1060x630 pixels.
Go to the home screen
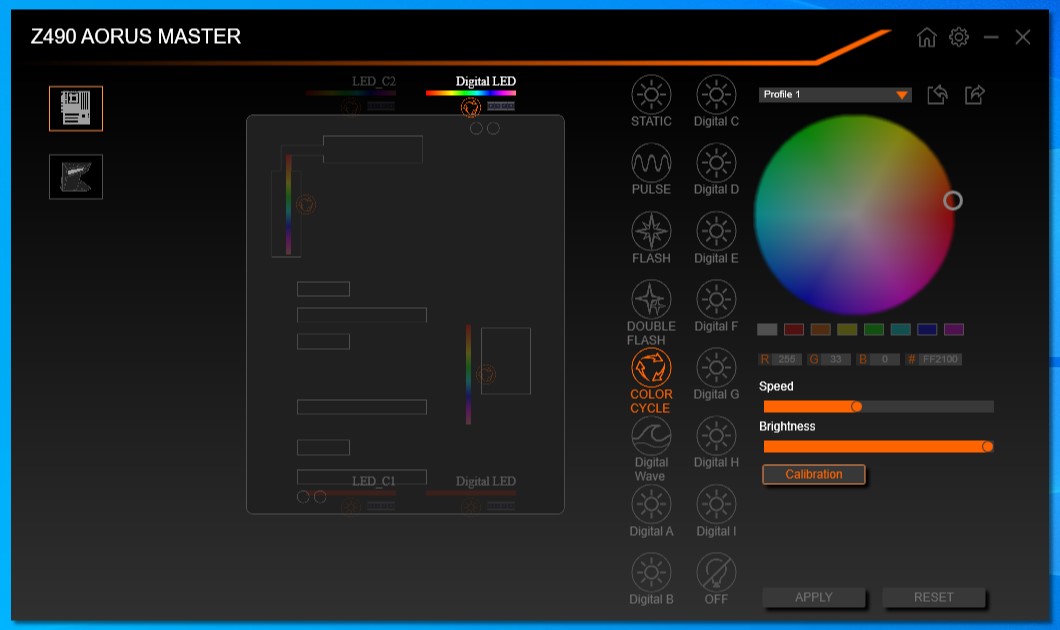(x=927, y=37)
